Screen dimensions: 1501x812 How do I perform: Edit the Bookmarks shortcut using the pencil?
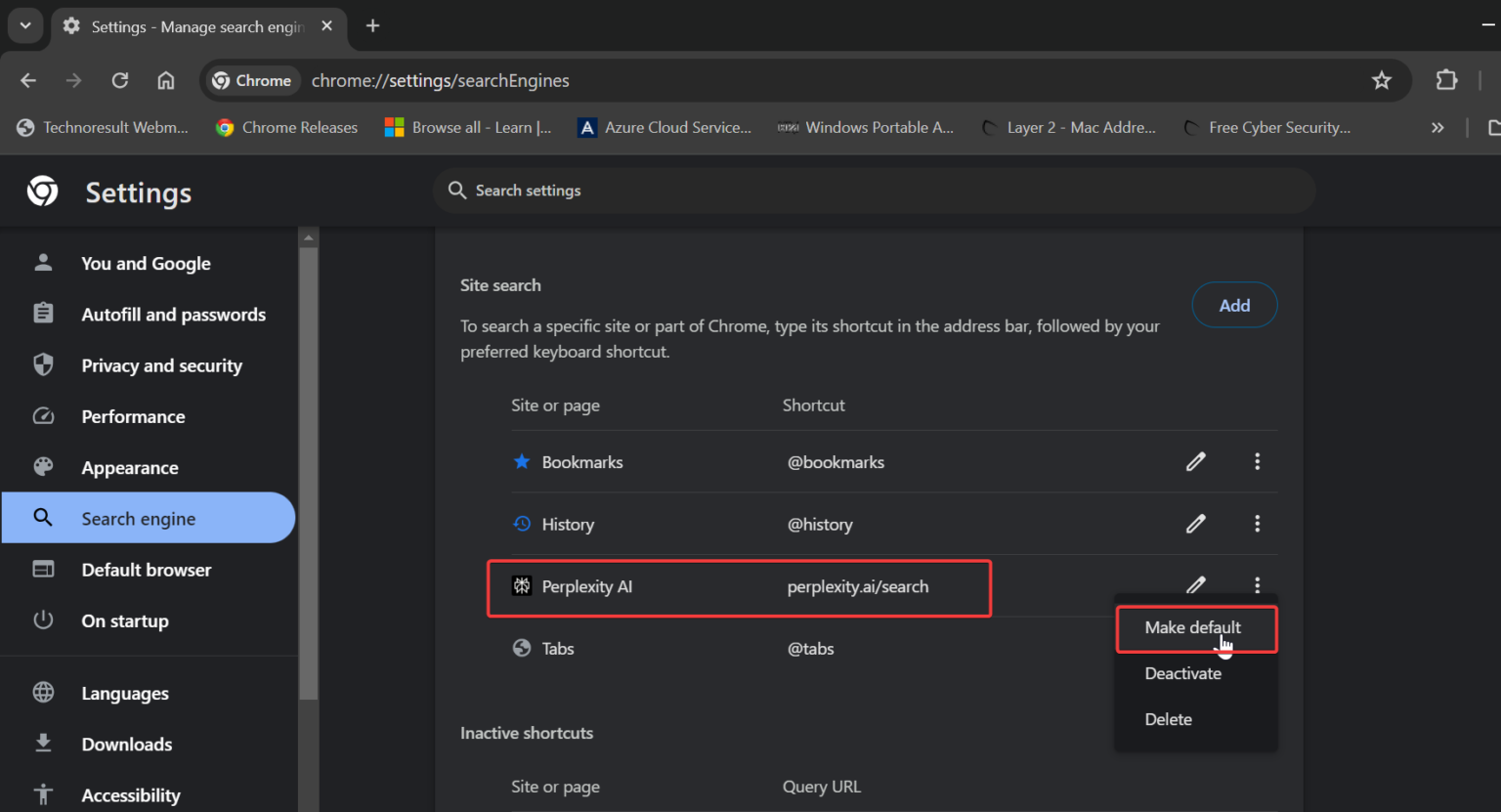tap(1196, 461)
